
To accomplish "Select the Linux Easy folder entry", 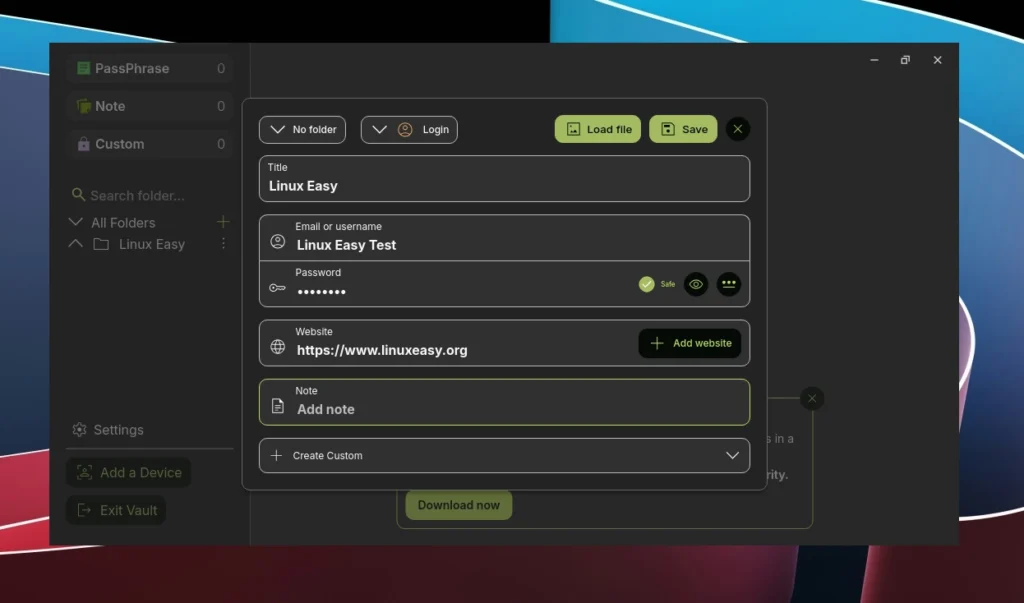I will 152,243.
